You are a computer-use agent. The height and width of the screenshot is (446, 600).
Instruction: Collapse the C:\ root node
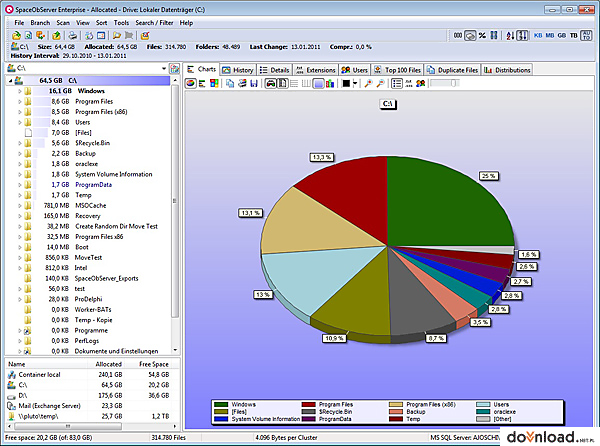[10, 81]
